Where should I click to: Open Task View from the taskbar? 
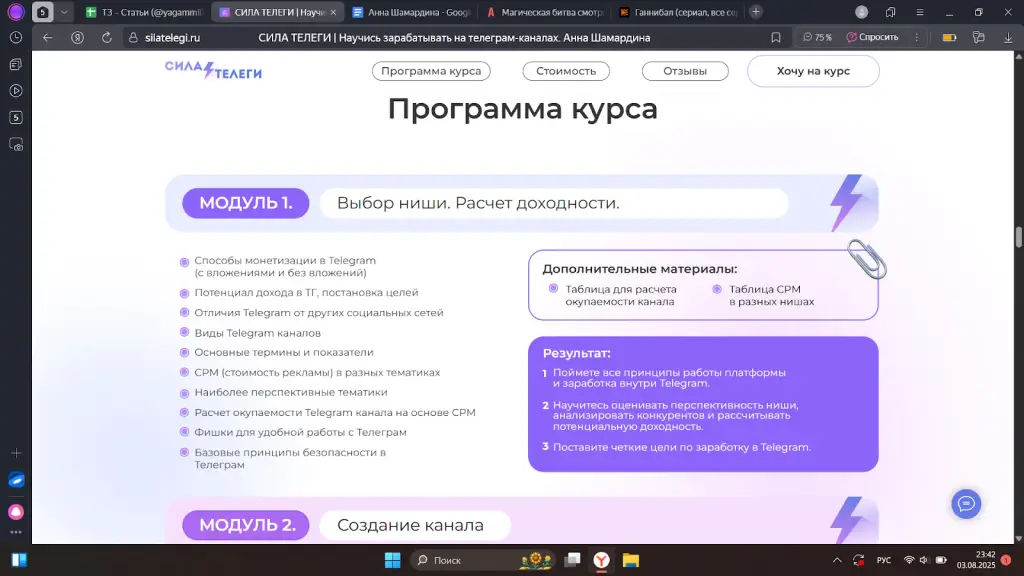tap(573, 560)
